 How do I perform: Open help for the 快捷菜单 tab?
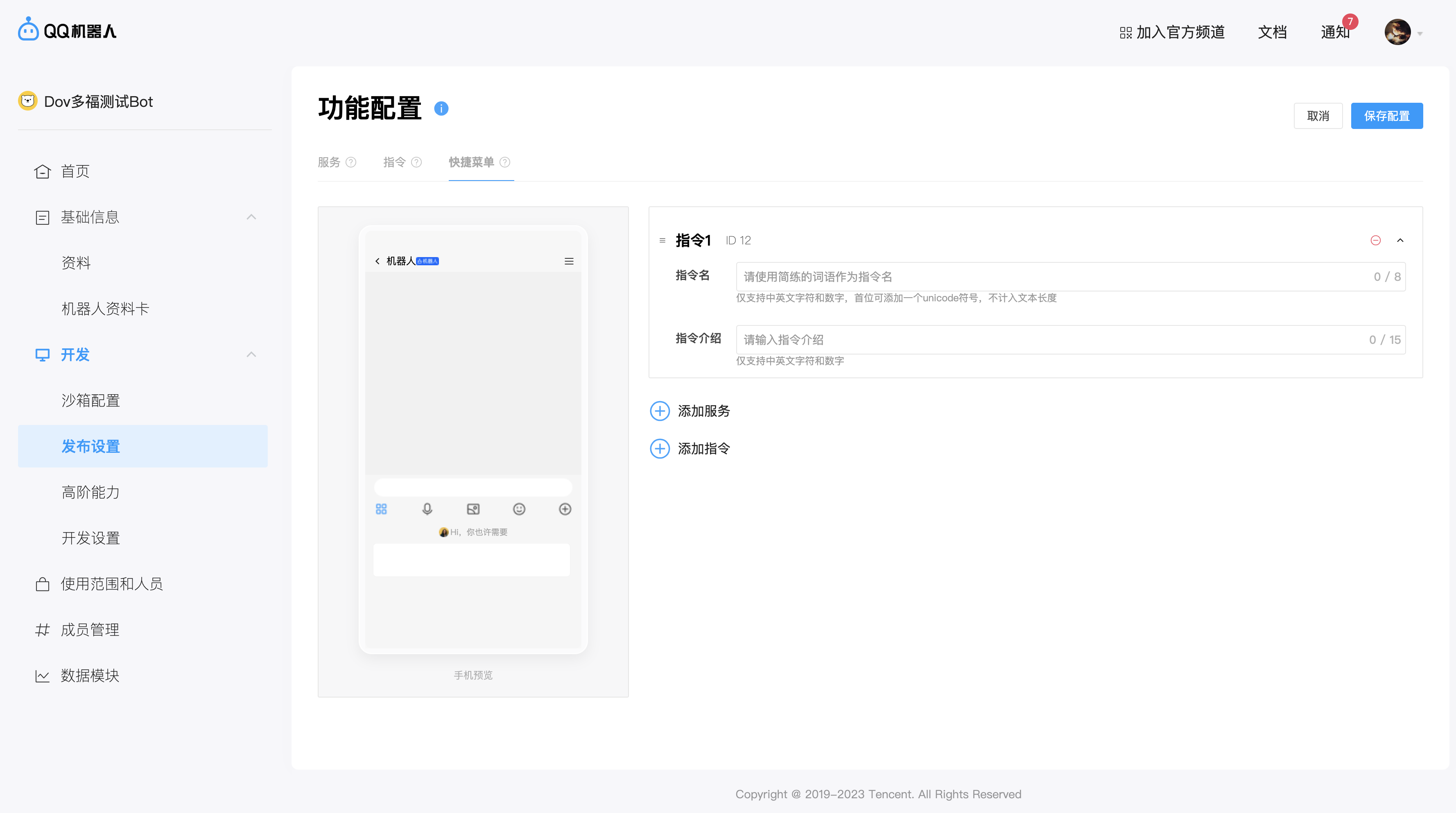[504, 162]
